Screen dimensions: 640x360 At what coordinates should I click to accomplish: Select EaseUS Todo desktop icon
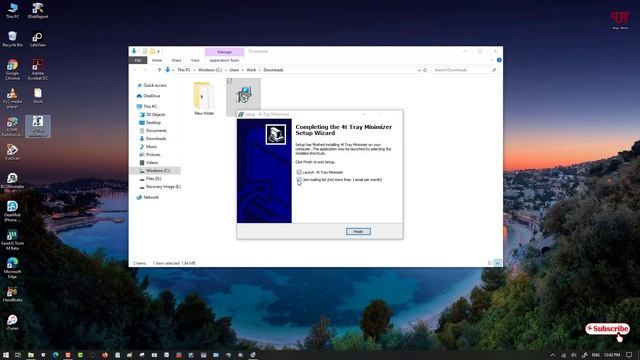pos(12,240)
